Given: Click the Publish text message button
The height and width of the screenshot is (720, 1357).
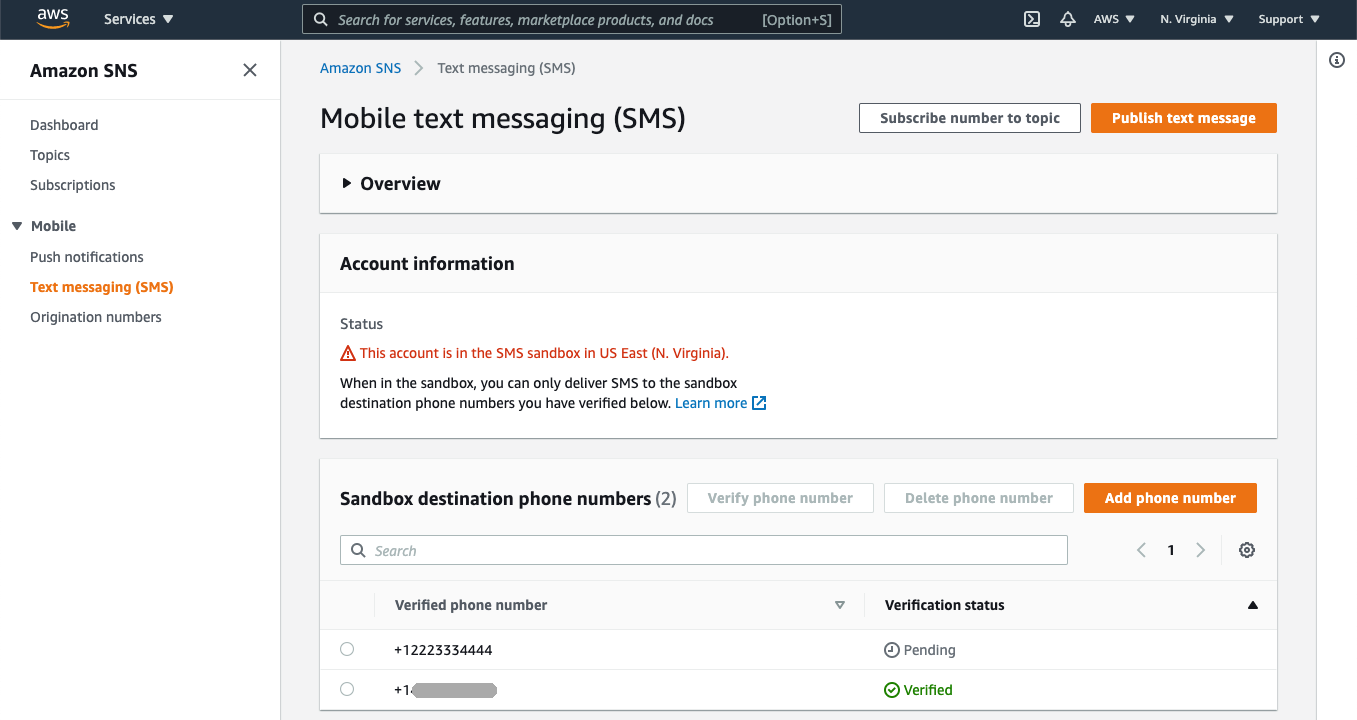Looking at the screenshot, I should pos(1183,118).
